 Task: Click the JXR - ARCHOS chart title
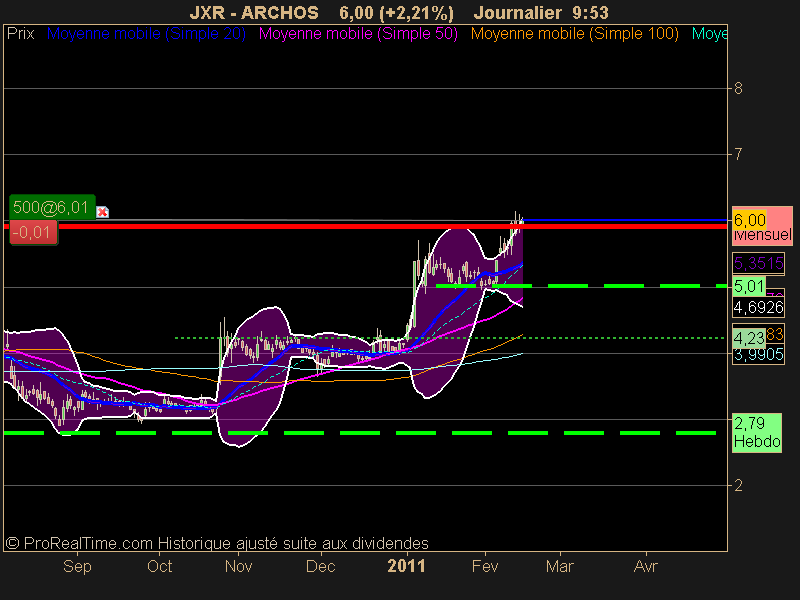pos(254,12)
